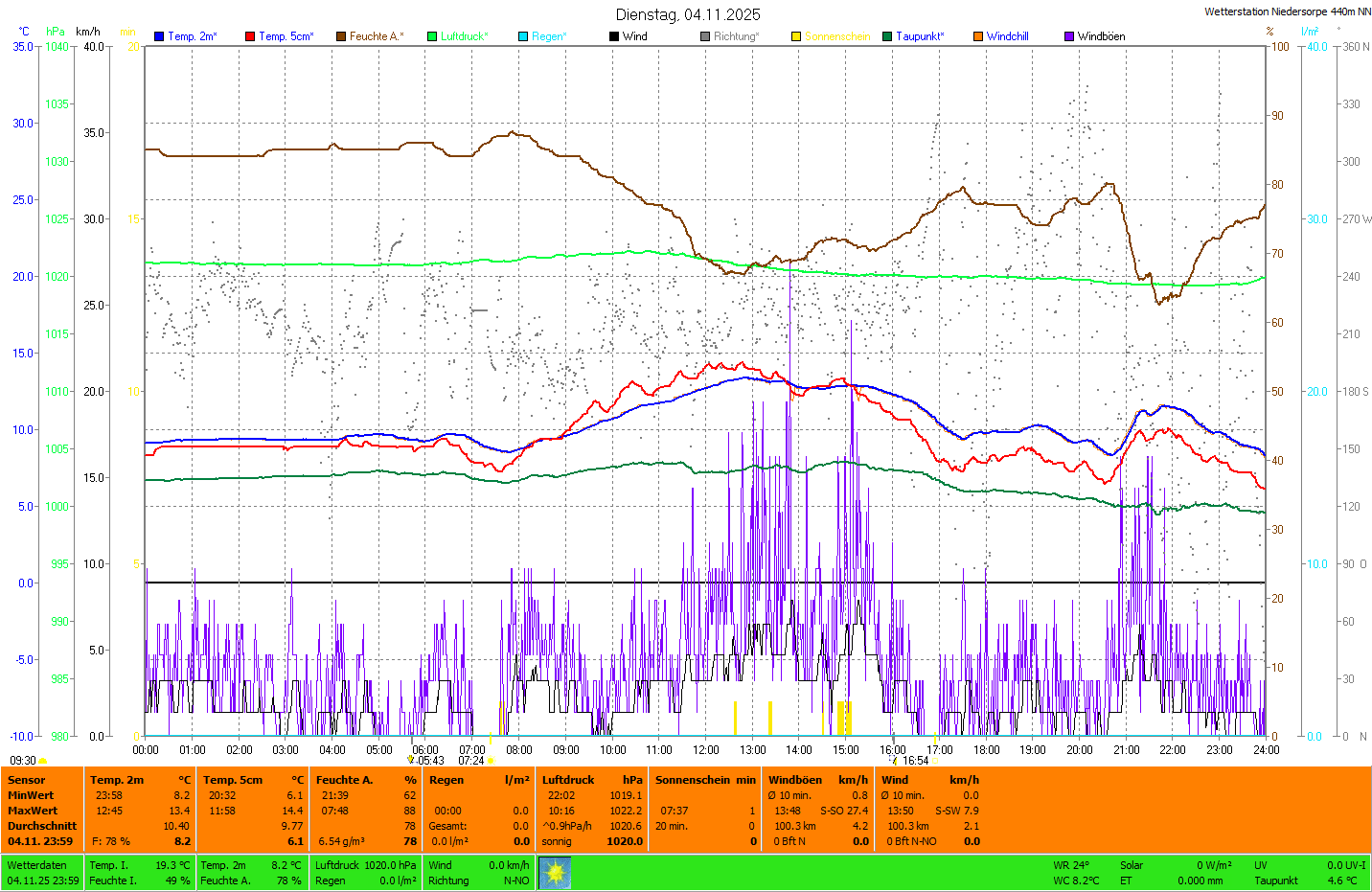Click the Luftdruck legend label

coord(464,36)
